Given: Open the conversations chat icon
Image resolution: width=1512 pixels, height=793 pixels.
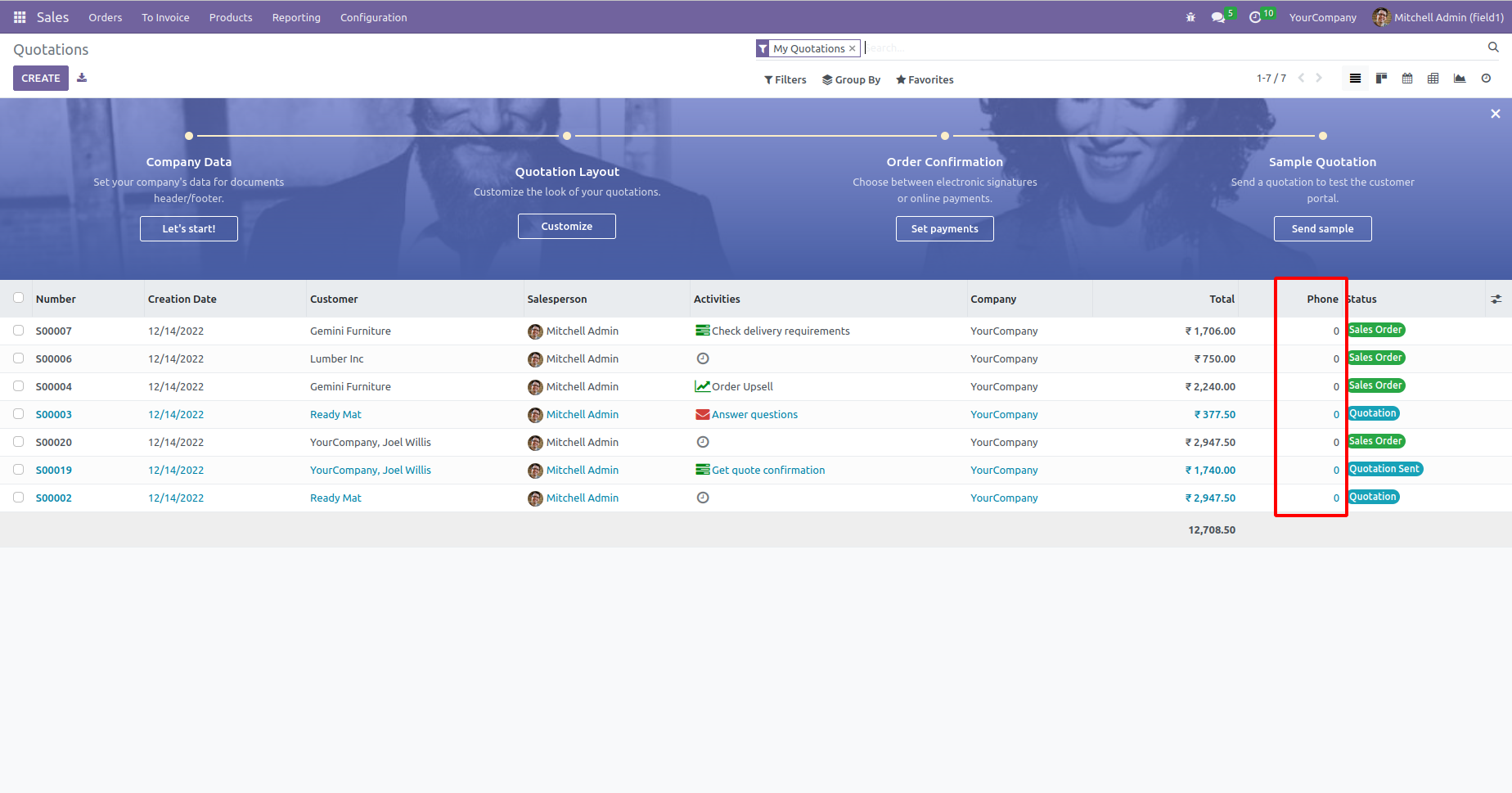Looking at the screenshot, I should point(1218,17).
